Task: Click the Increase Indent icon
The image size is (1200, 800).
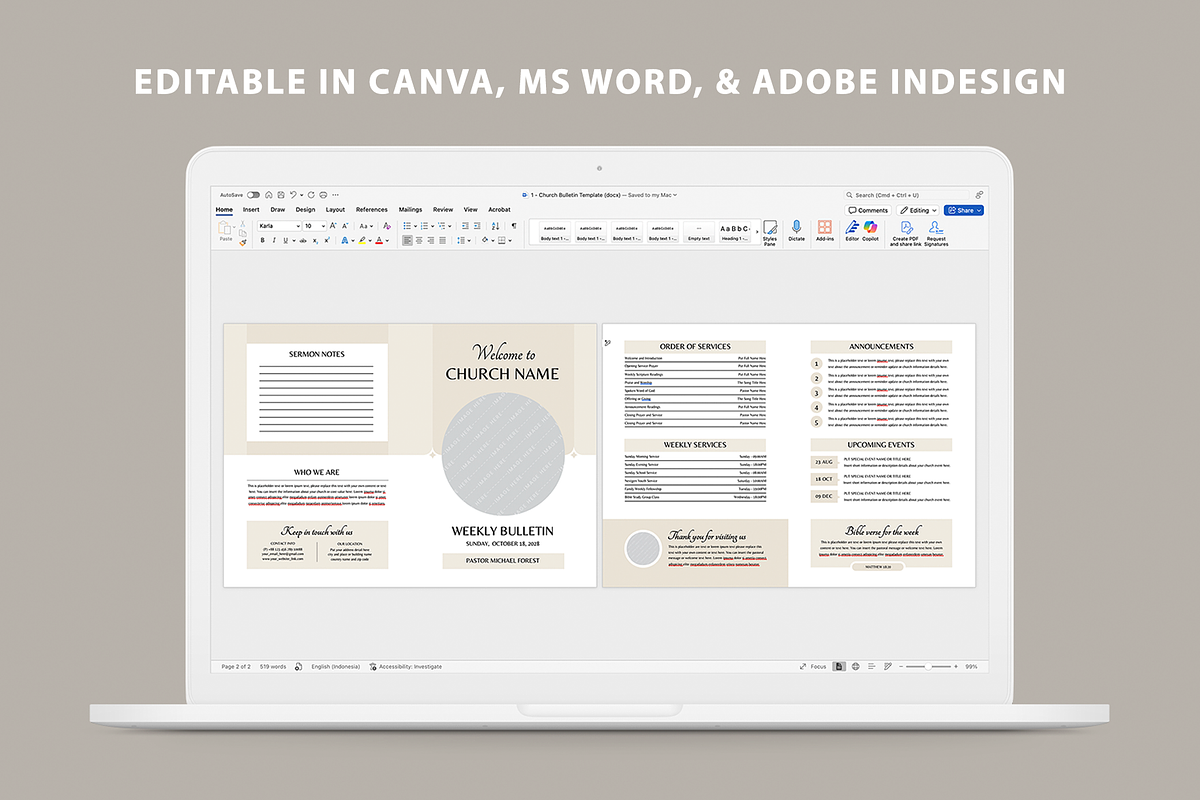Action: click(x=477, y=226)
